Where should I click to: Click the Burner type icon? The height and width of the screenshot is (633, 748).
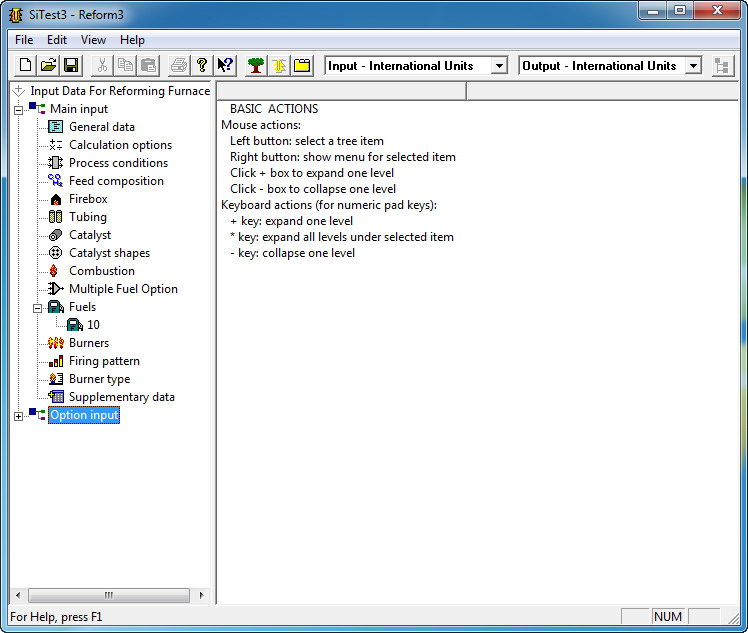[x=55, y=379]
